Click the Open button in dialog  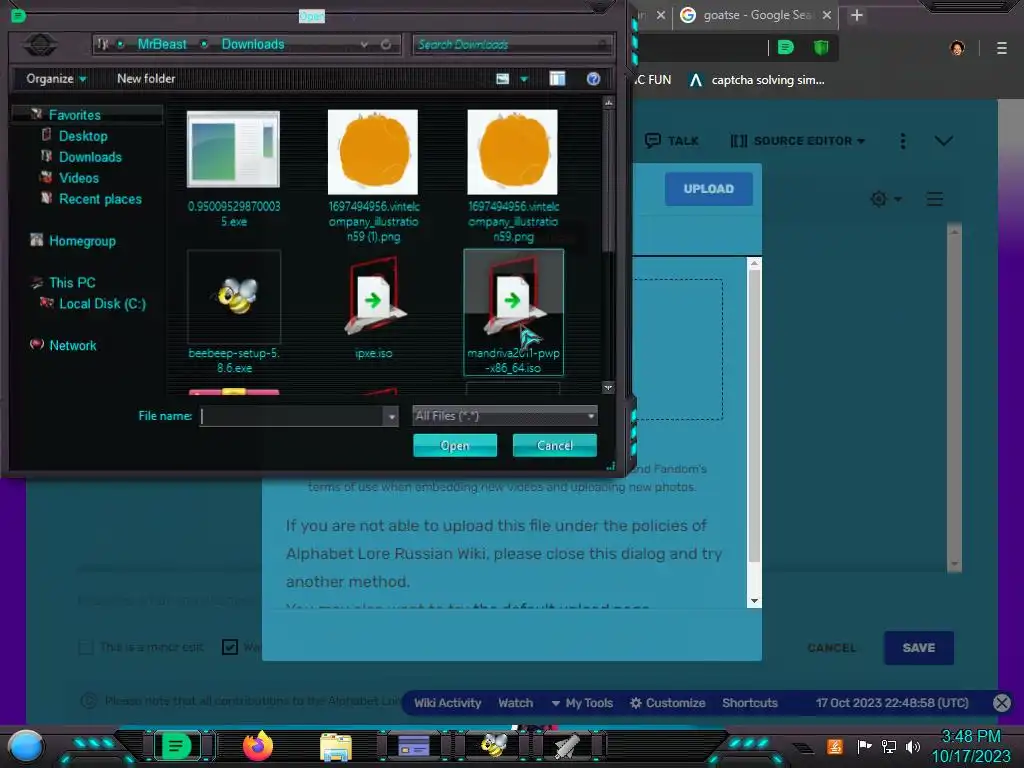pyautogui.click(x=455, y=445)
